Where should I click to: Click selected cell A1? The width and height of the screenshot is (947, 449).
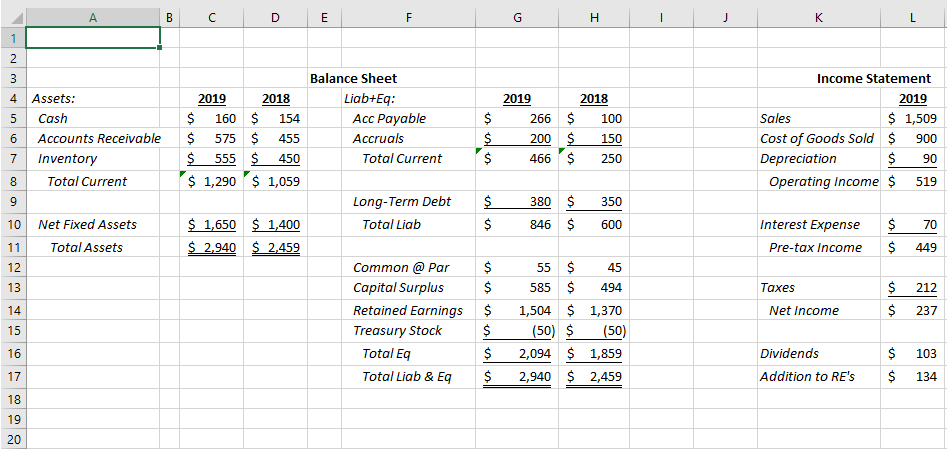point(93,38)
